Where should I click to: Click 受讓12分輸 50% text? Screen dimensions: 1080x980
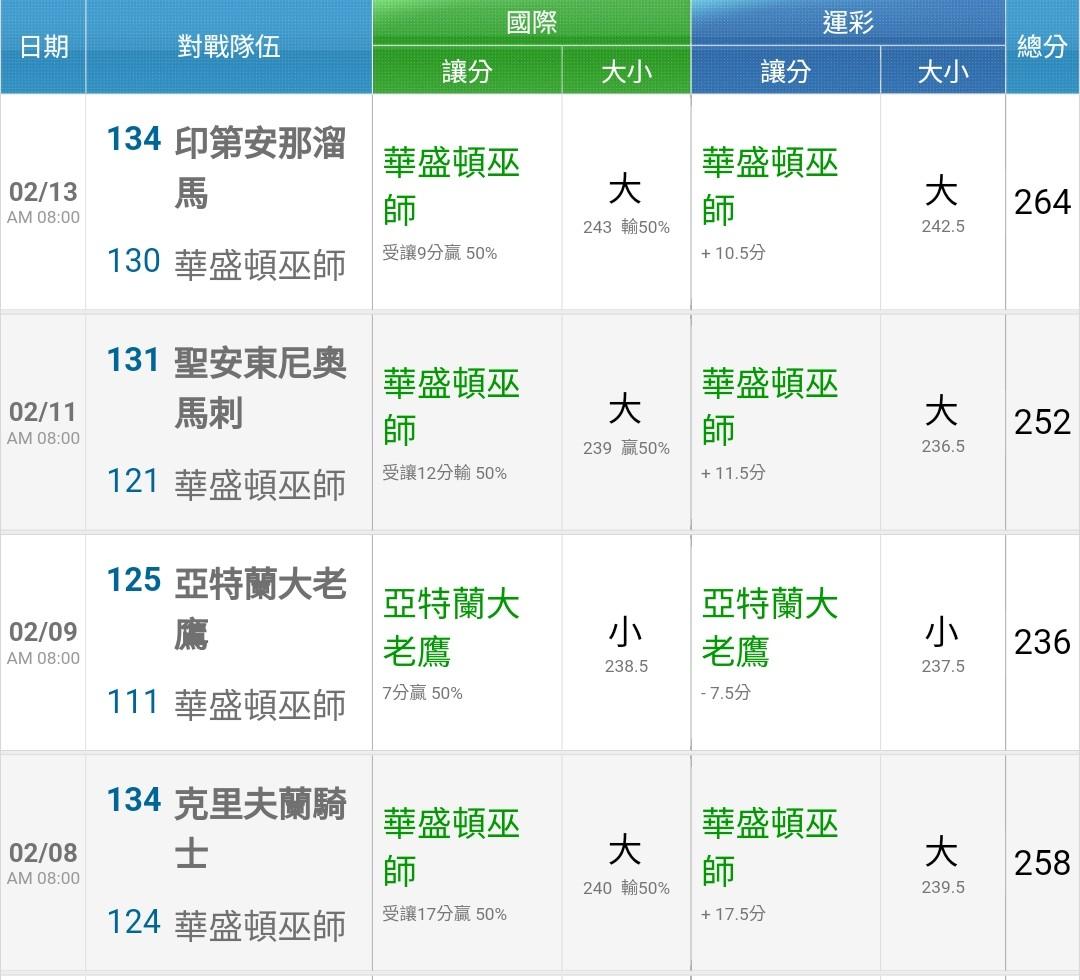pyautogui.click(x=444, y=473)
